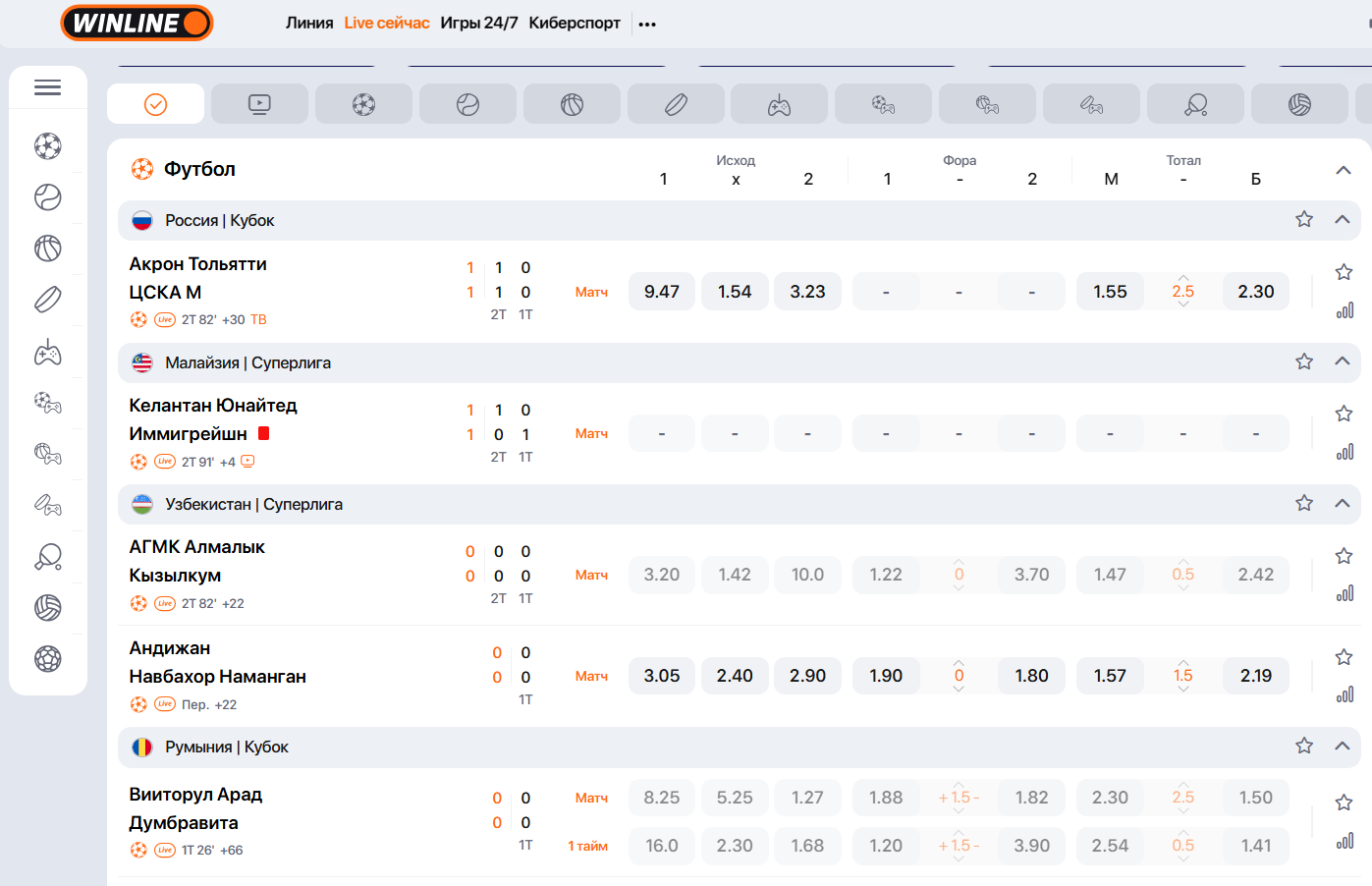Viewport: 1372px width, 886px height.
Task: Star the Виторул Арад vs Думбравита match
Action: 1345,803
